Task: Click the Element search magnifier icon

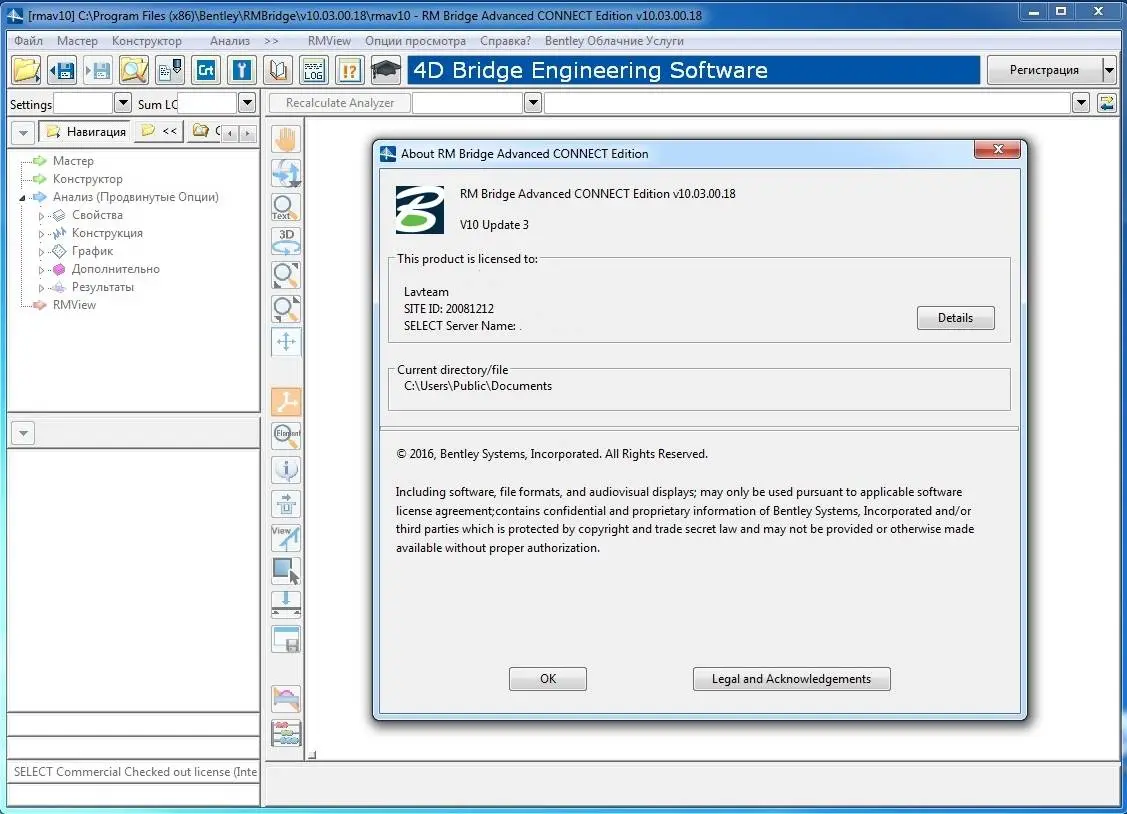Action: (x=286, y=435)
